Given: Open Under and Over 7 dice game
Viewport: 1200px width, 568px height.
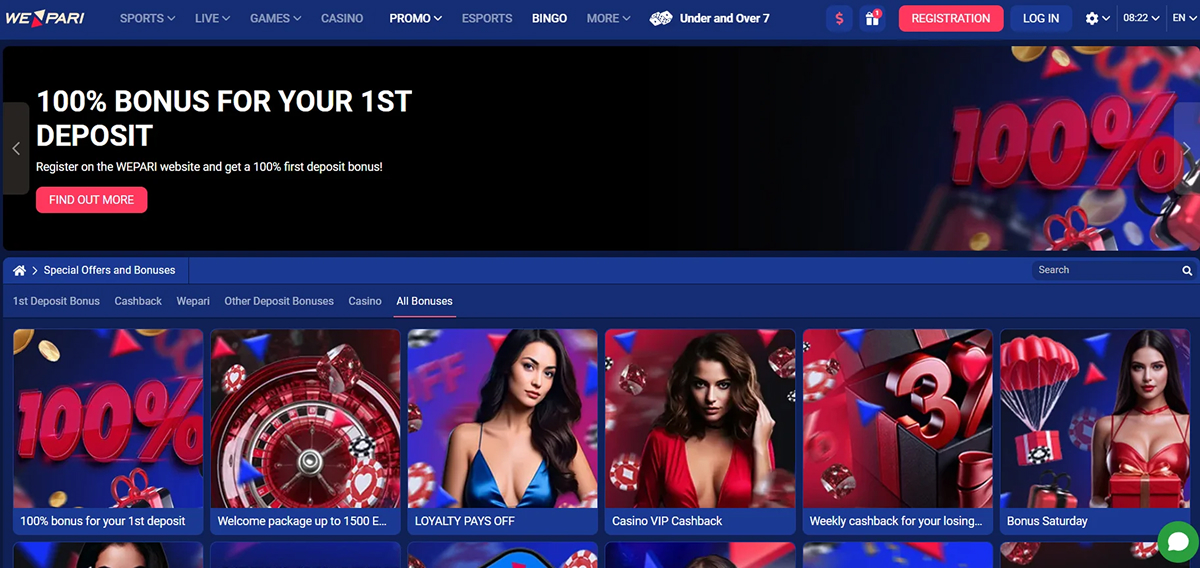Looking at the screenshot, I should (x=710, y=18).
